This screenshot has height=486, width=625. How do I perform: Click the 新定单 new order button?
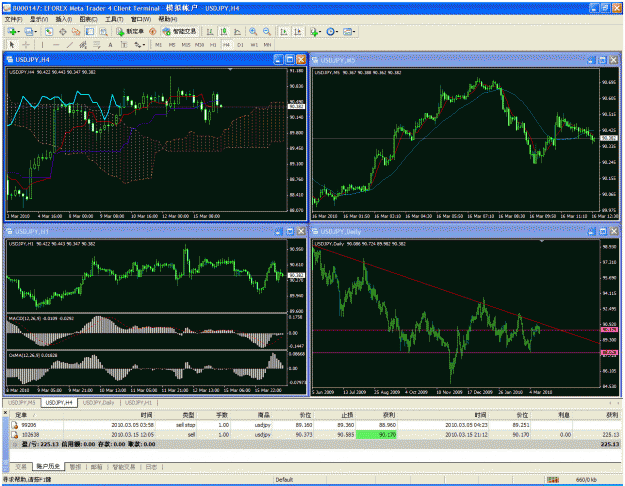pos(130,31)
